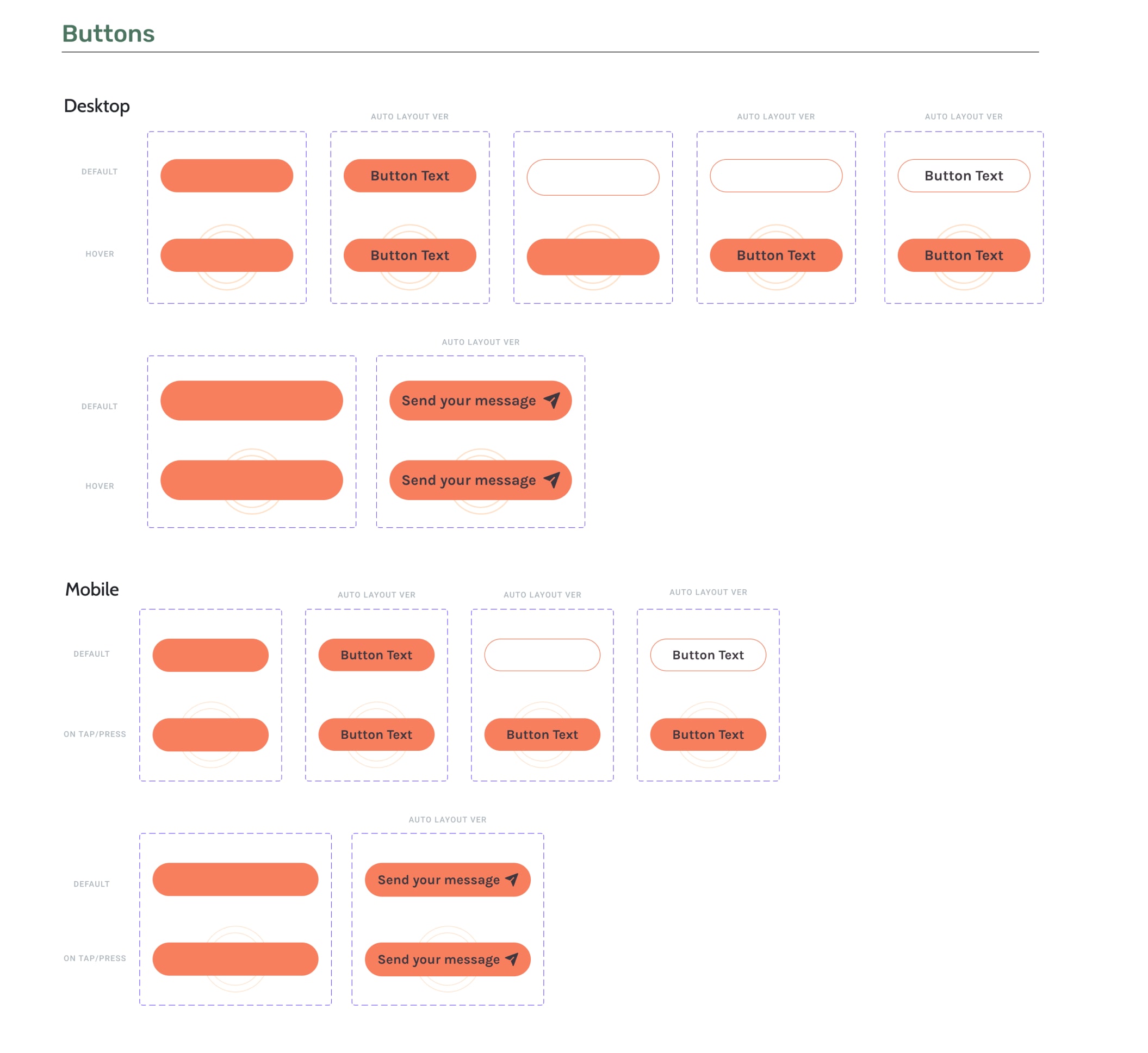Click the mobile Send your message button
Image resolution: width=1148 pixels, height=1053 pixels.
tap(448, 880)
